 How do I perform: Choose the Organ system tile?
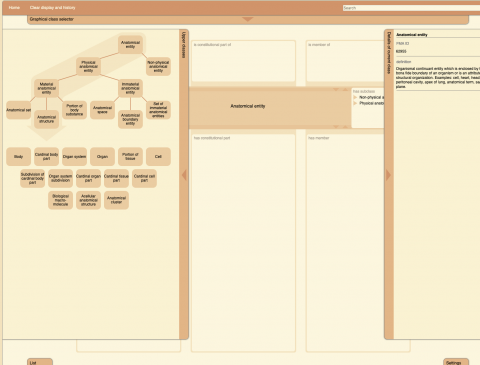pyautogui.click(x=74, y=157)
